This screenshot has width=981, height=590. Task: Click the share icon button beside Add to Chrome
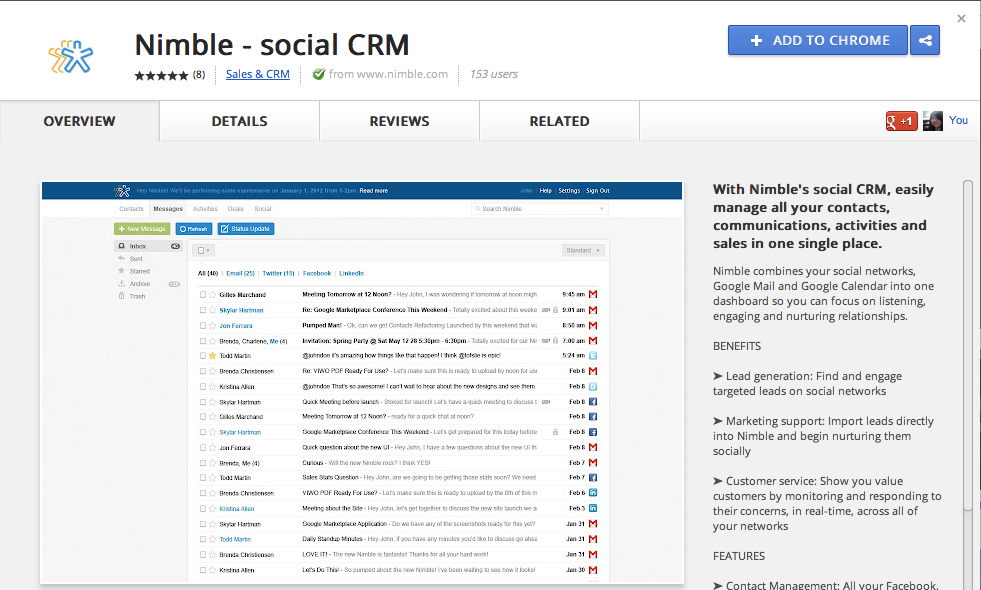pos(925,41)
